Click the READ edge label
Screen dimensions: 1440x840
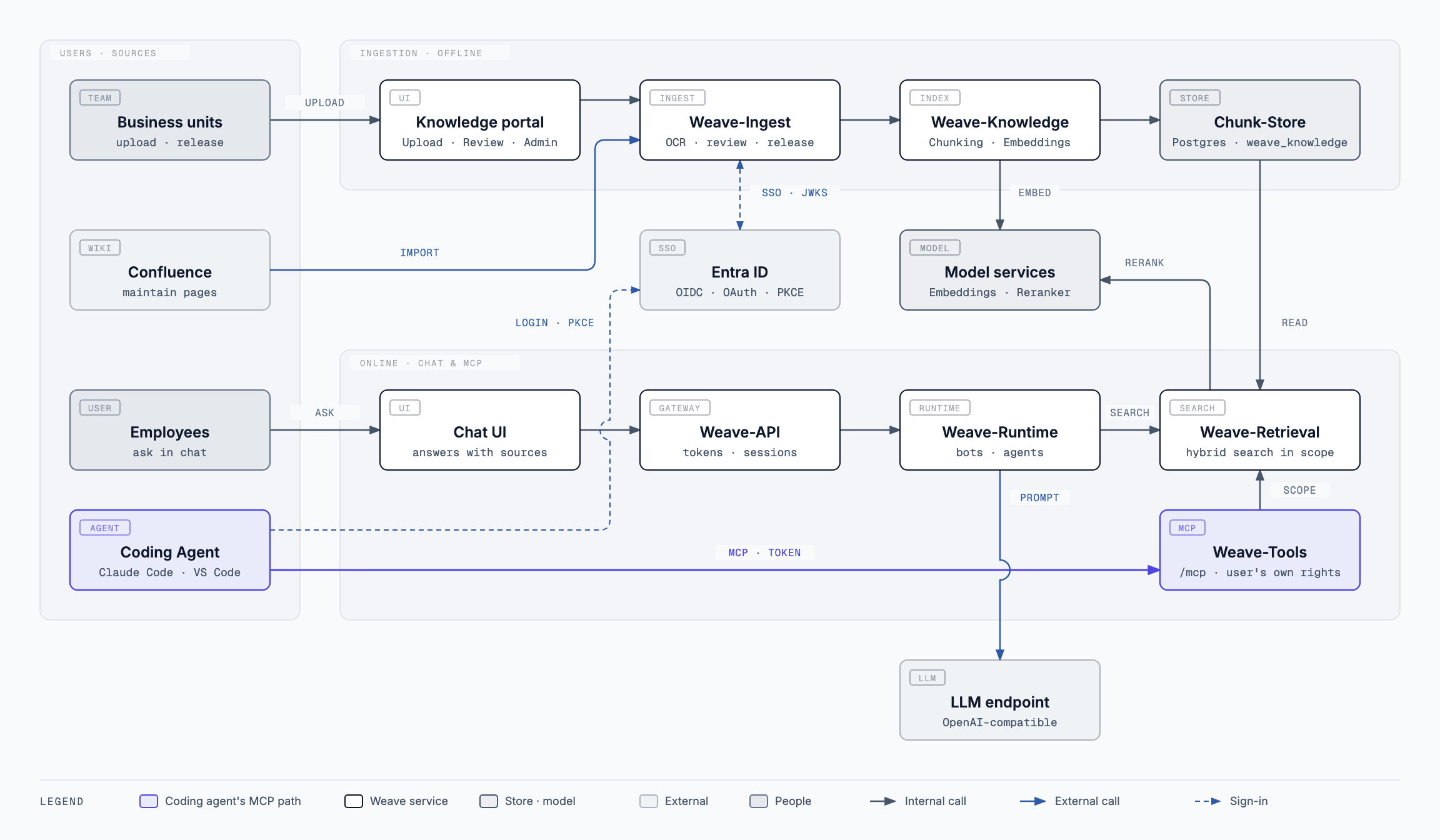[1294, 322]
